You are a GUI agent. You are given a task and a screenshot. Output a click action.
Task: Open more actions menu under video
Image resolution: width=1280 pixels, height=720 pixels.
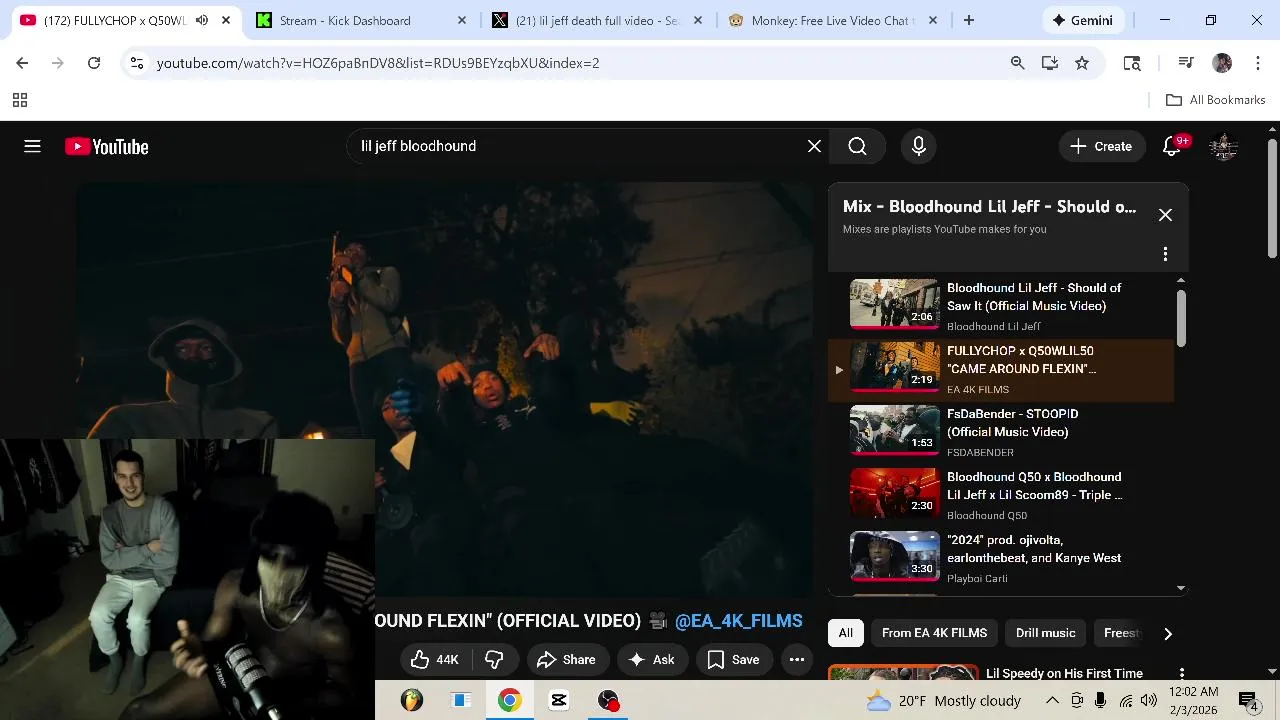[796, 659]
